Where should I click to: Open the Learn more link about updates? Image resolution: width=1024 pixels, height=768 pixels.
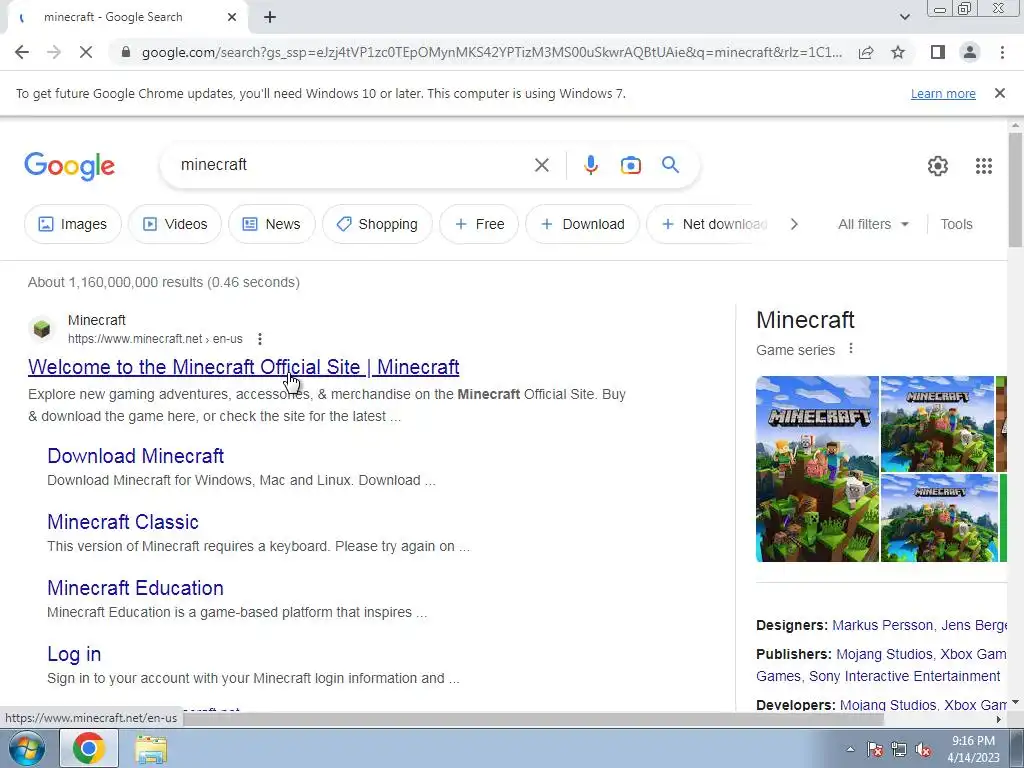(943, 94)
